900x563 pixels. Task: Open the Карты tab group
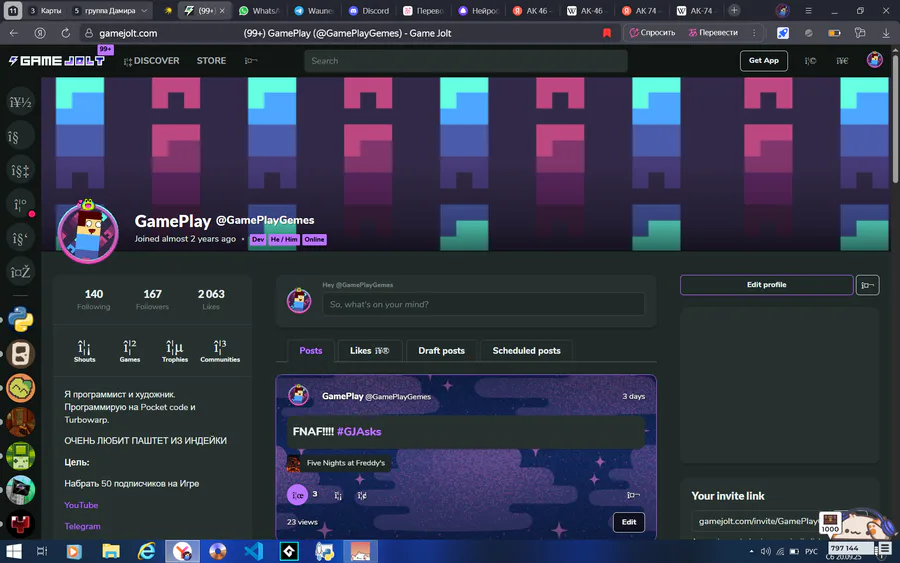(45, 10)
